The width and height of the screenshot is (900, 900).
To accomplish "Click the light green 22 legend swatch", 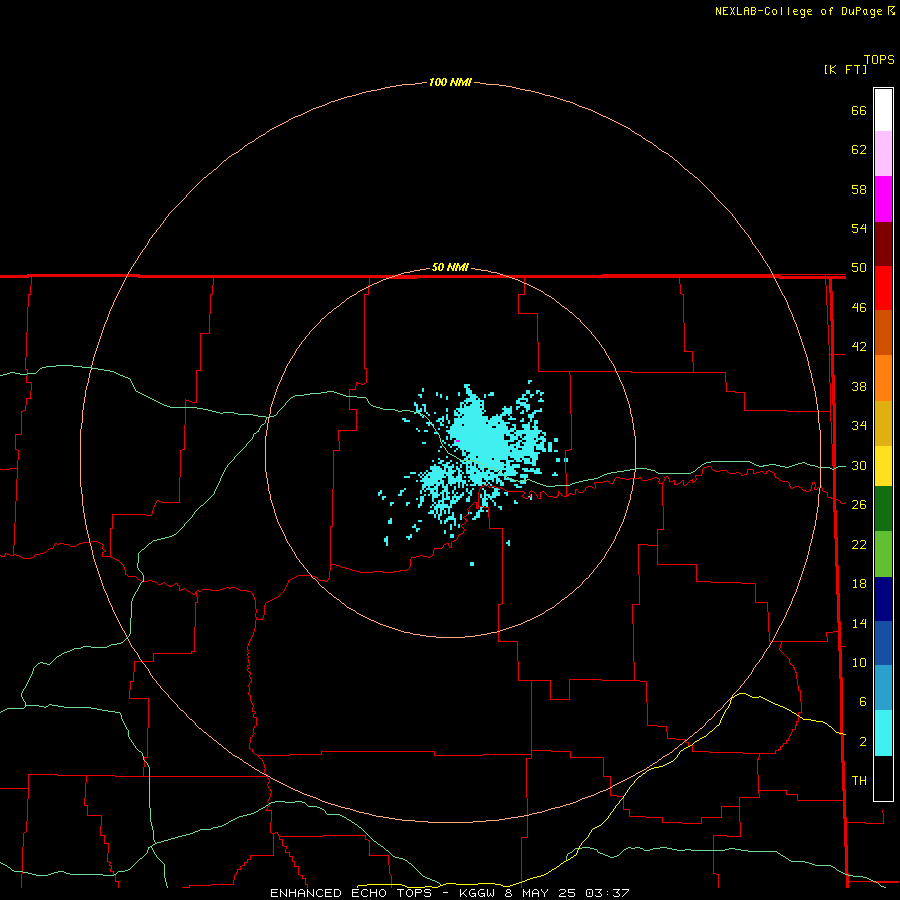I will [x=883, y=554].
